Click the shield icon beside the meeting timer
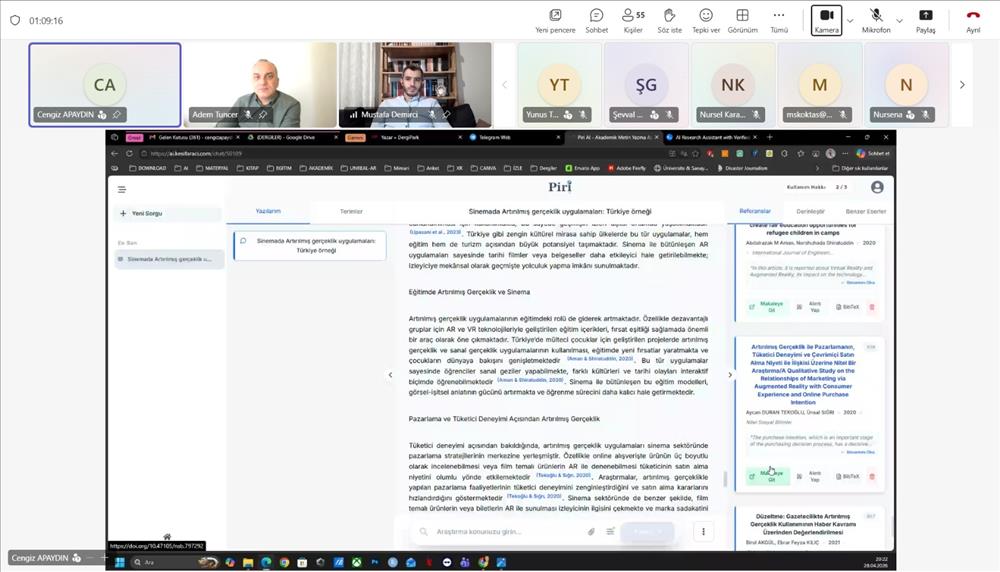 point(15,20)
